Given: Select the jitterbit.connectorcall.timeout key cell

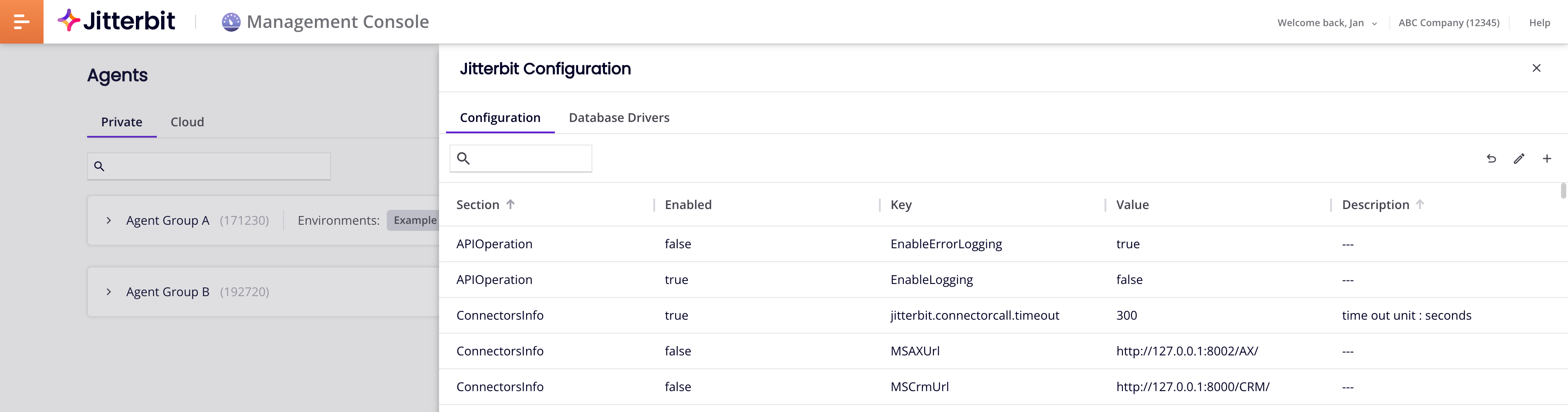Looking at the screenshot, I should pyautogui.click(x=974, y=315).
